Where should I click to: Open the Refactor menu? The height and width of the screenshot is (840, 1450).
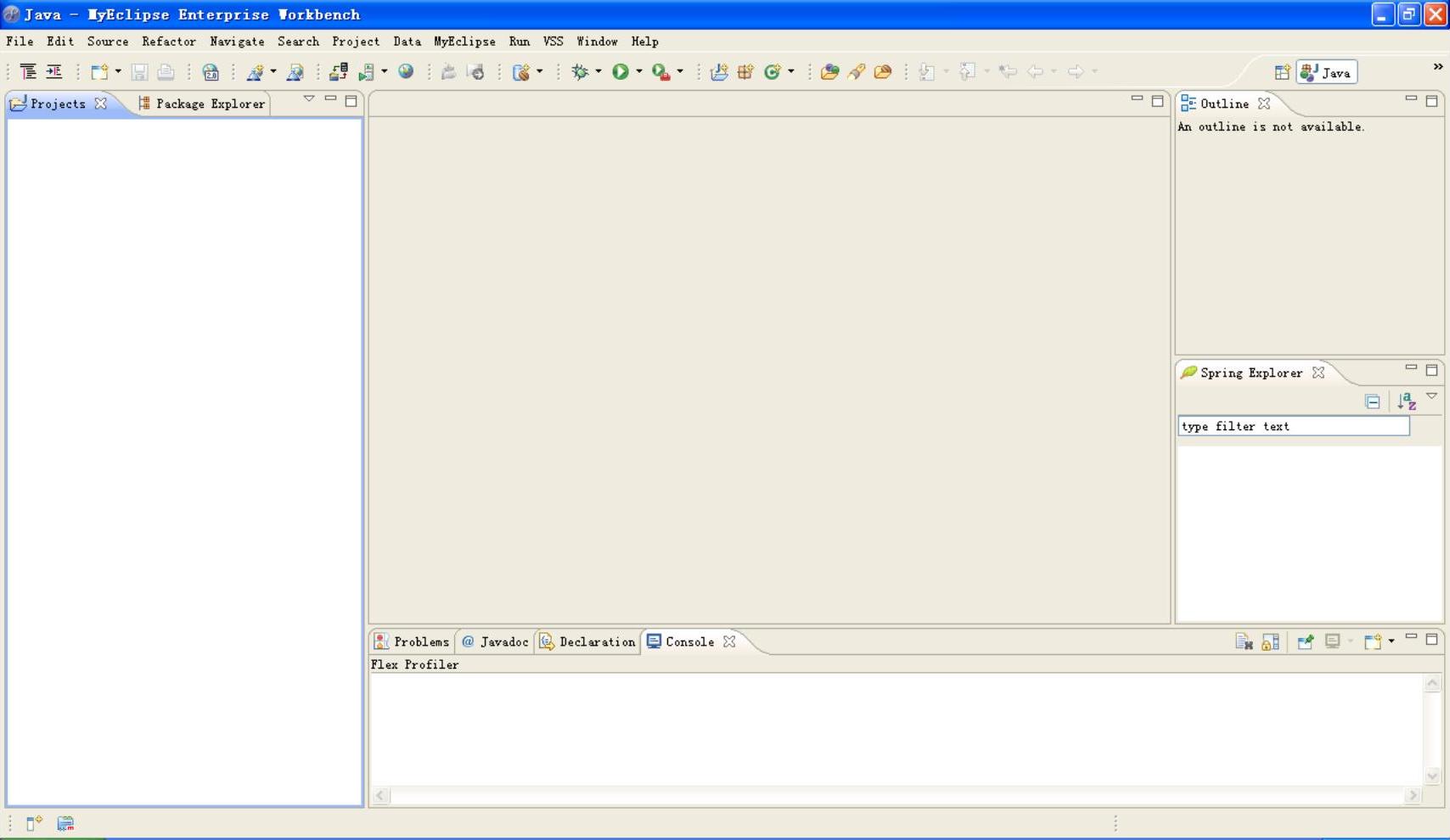[169, 42]
